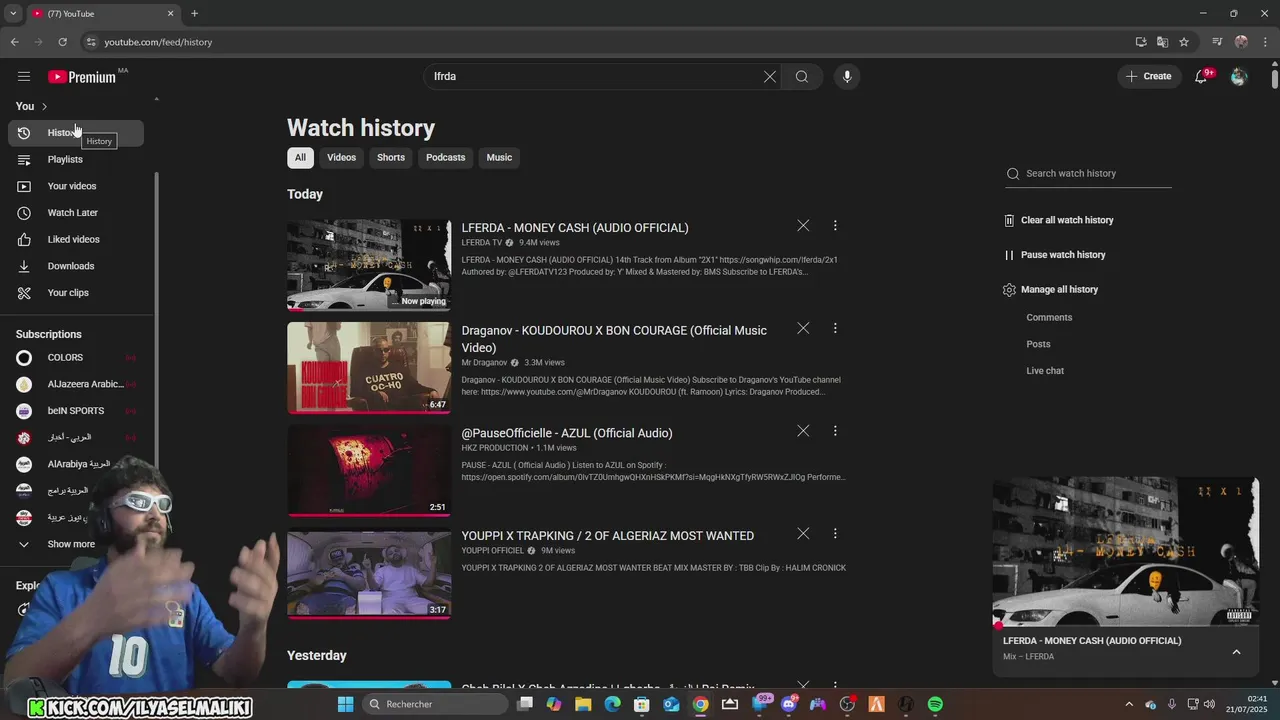Open the LFERDA TV channel link
Image resolution: width=1280 pixels, height=720 pixels.
482,243
